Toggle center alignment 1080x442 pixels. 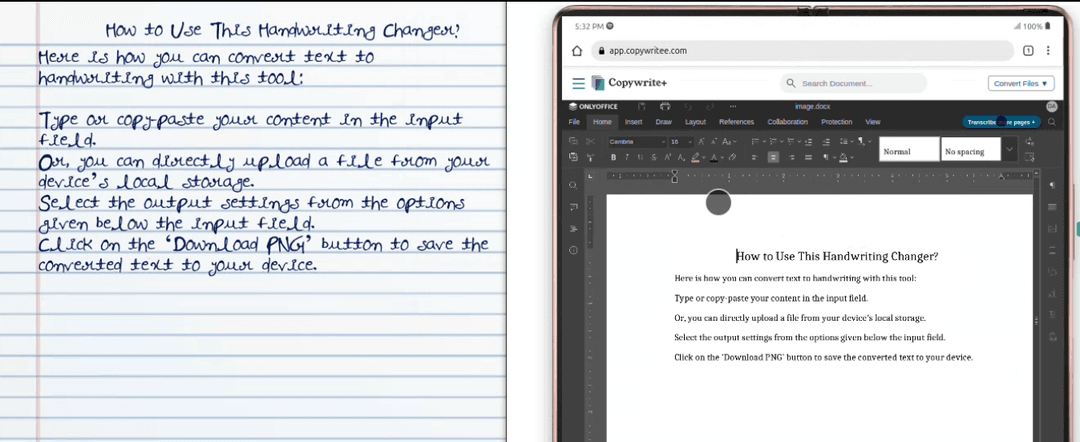tap(773, 157)
